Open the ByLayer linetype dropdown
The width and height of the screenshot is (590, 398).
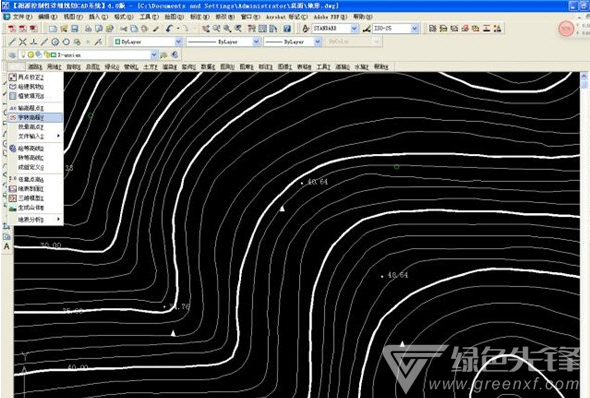(256, 42)
